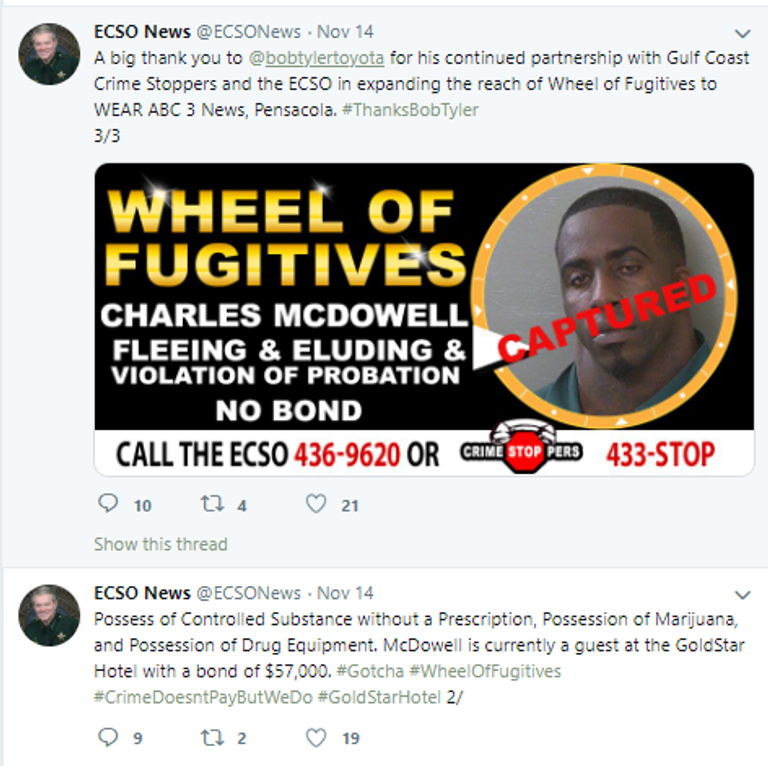
Task: Open the @ECSONews handle on second tweet
Action: (x=248, y=593)
